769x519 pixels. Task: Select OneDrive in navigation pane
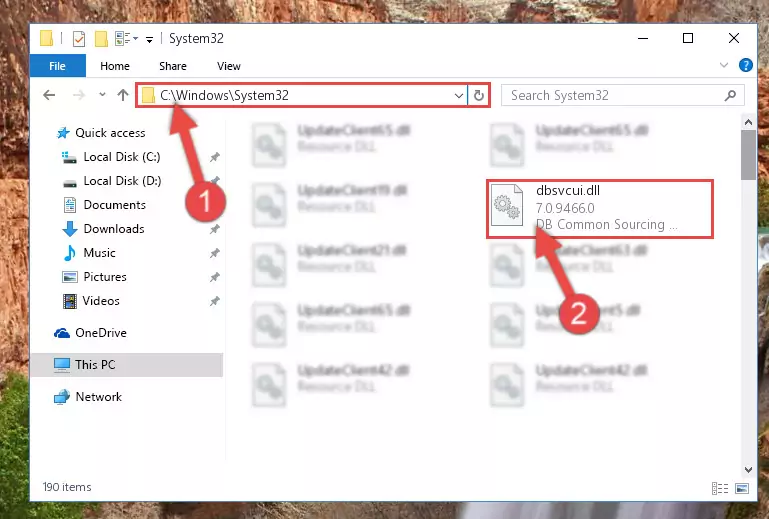(x=101, y=333)
